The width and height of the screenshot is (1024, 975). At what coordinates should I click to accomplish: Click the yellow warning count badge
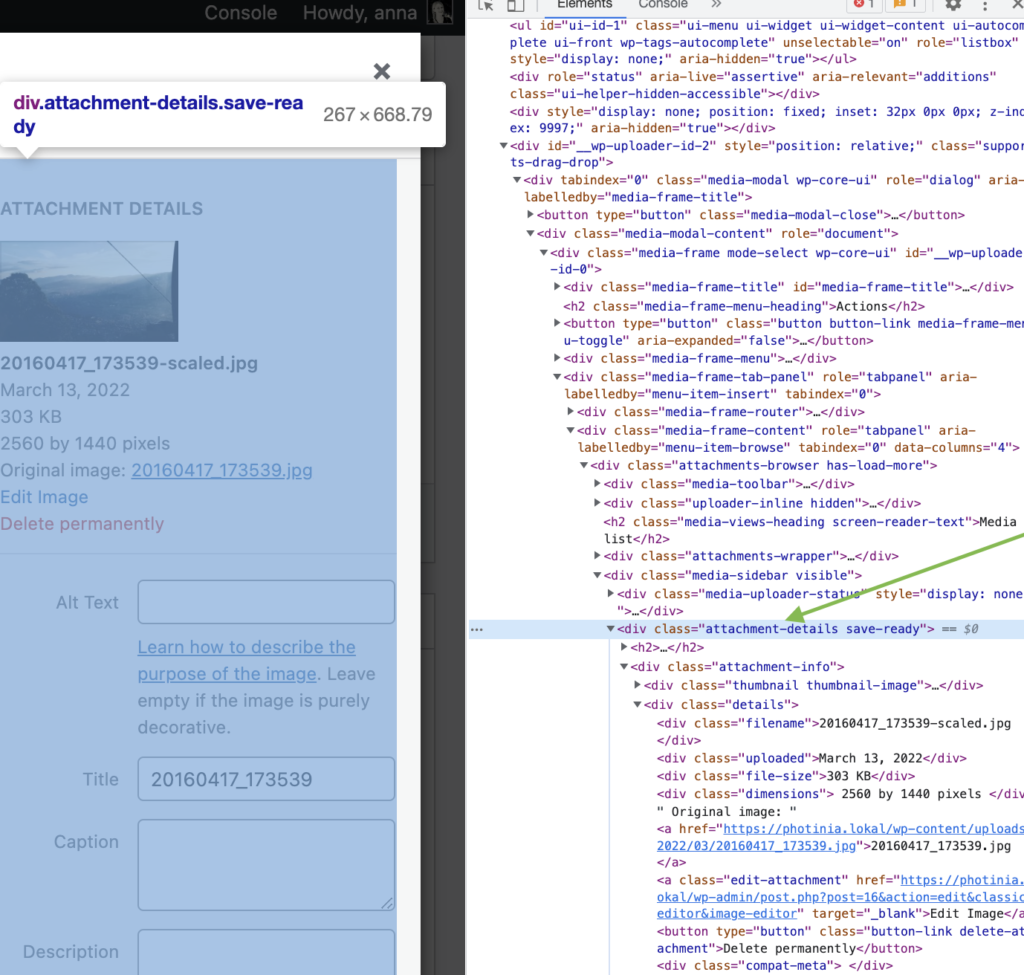point(907,5)
